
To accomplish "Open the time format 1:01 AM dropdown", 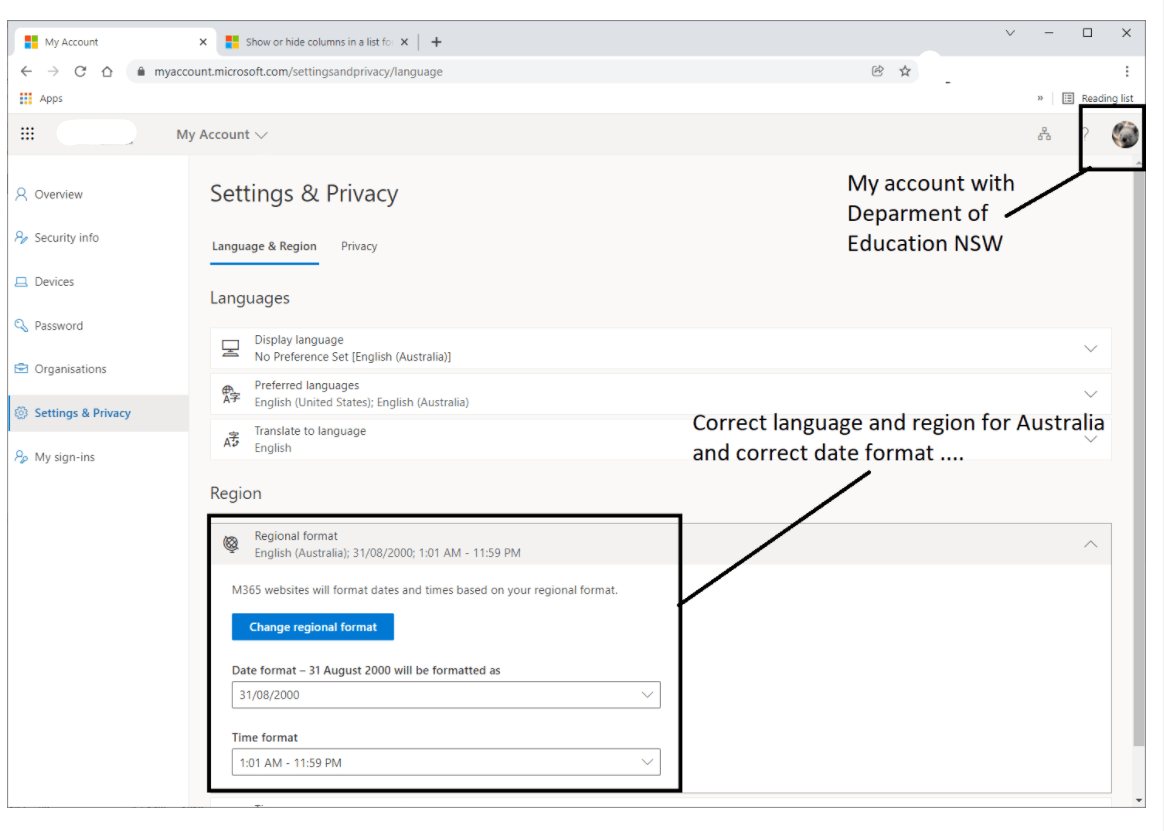I will tap(446, 763).
